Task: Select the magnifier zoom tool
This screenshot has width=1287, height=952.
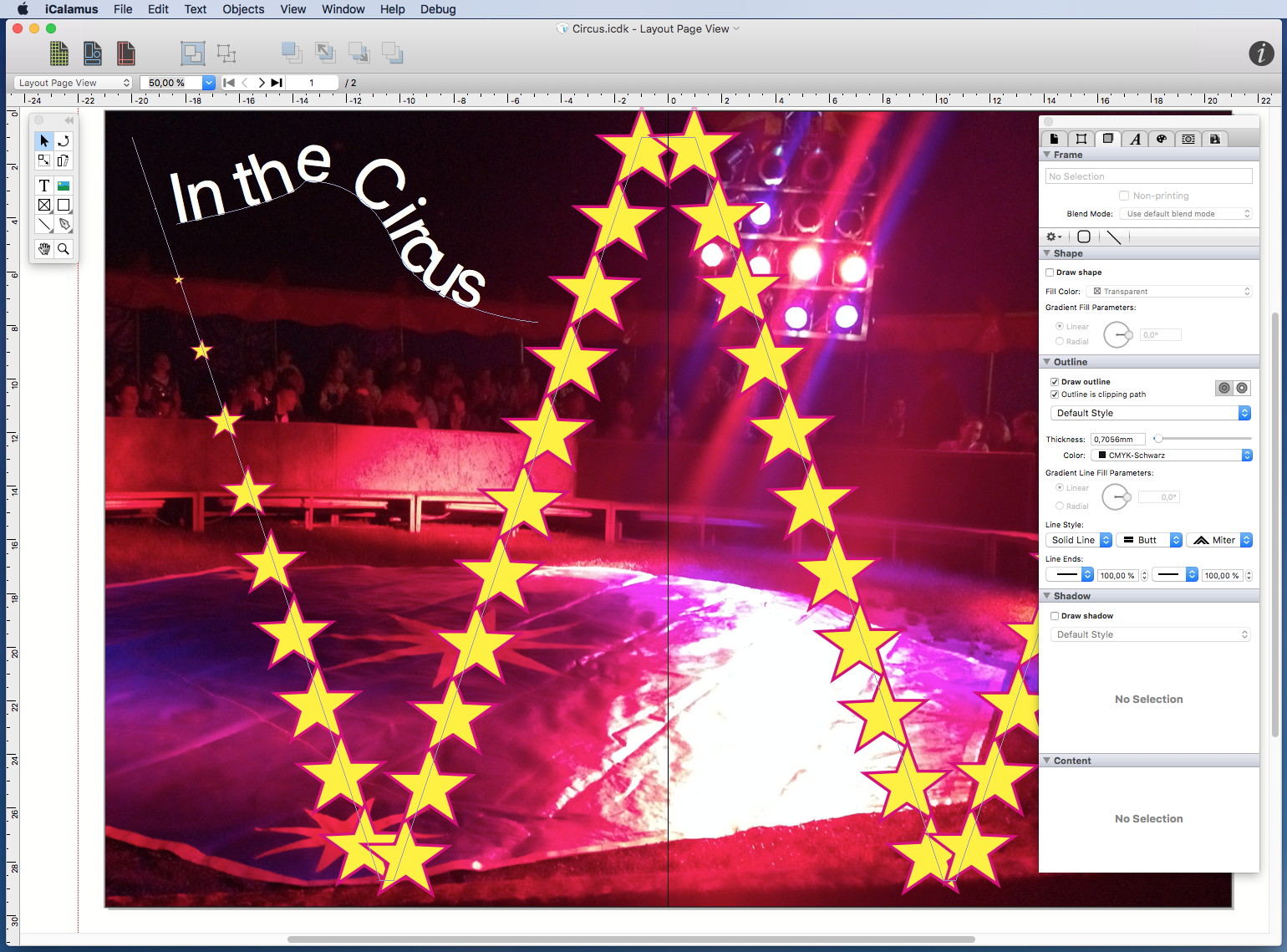Action: tap(64, 249)
